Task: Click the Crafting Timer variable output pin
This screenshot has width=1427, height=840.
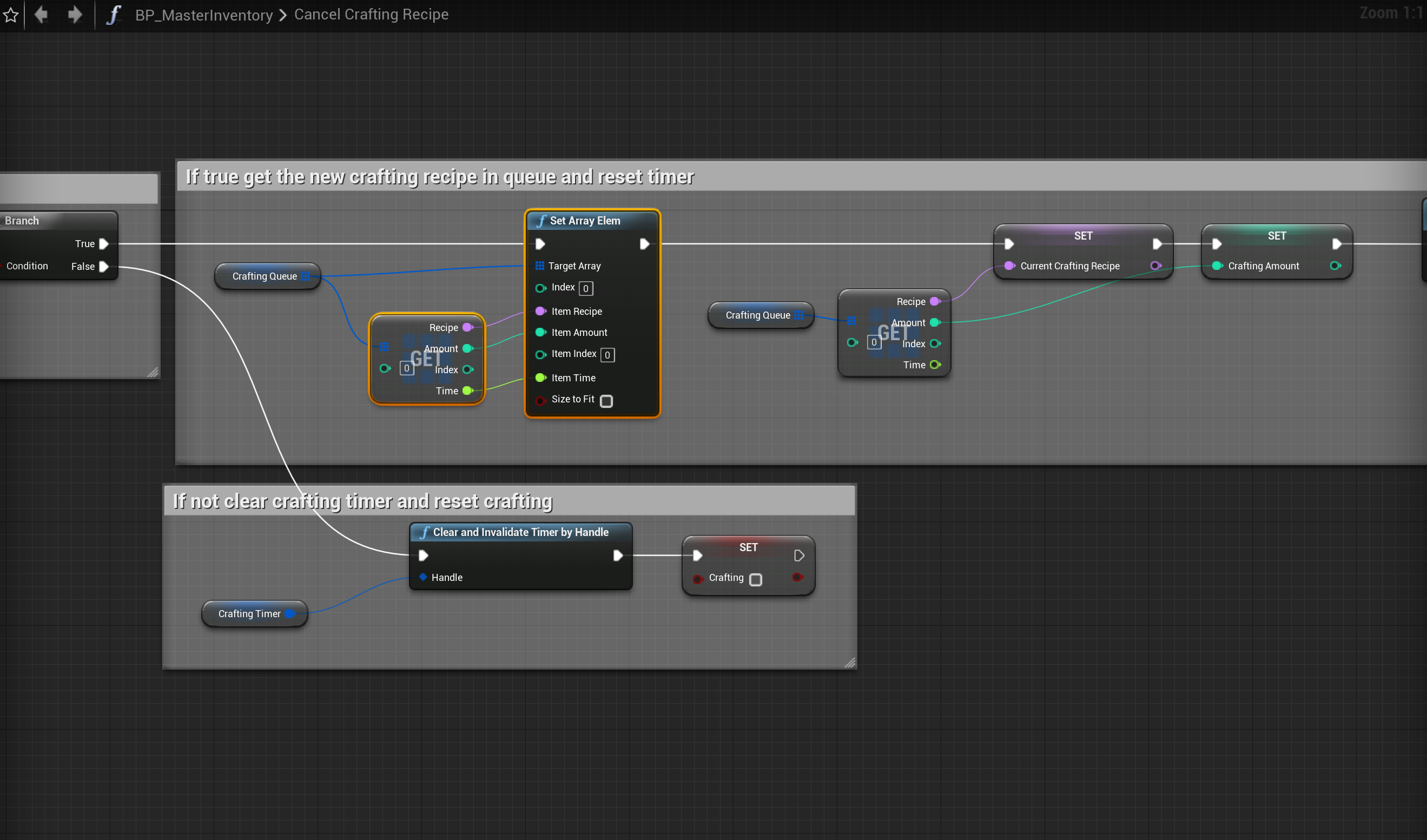Action: (290, 613)
